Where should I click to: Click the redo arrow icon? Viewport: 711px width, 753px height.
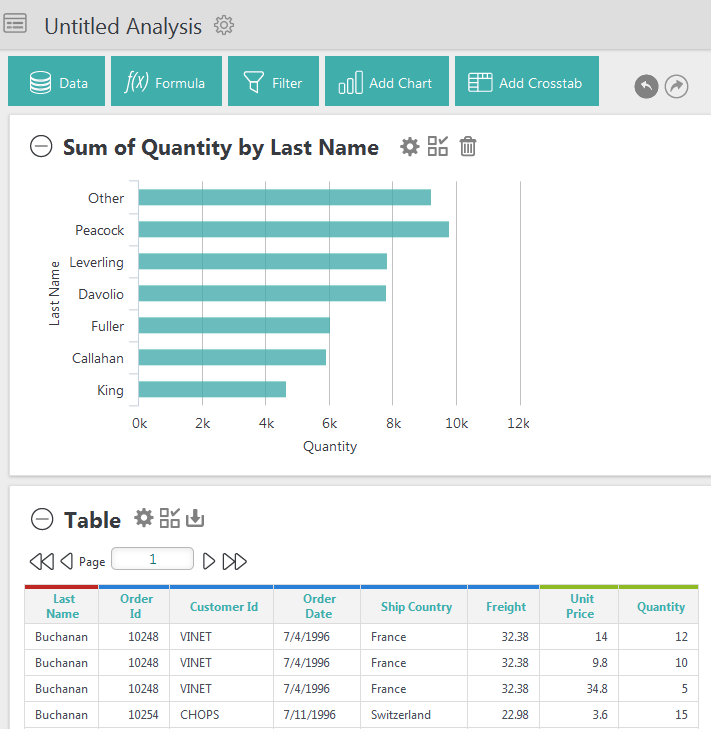tap(676, 86)
